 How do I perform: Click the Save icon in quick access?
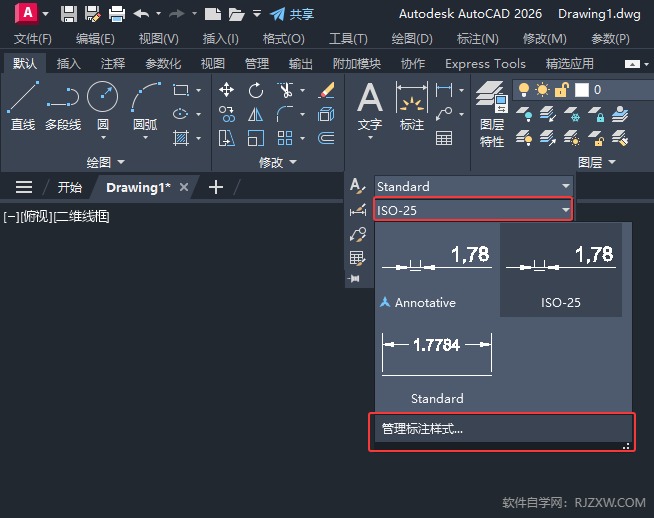coord(69,14)
